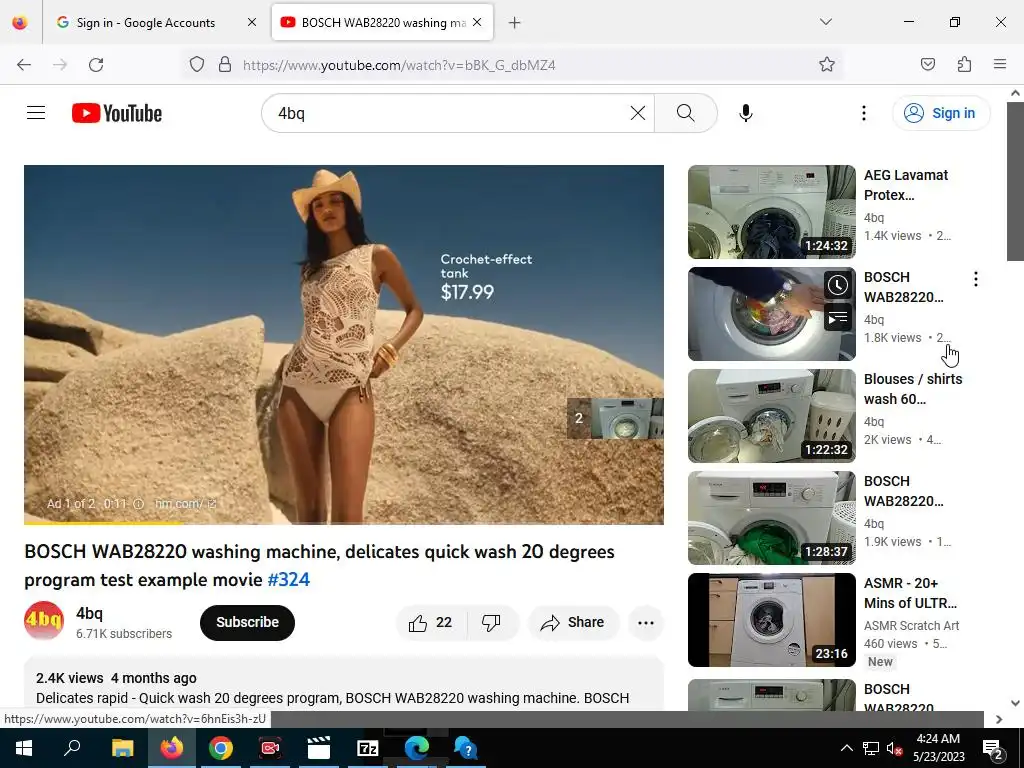This screenshot has height=768, width=1024.
Task: Bookmark this page with the star
Action: [827, 64]
